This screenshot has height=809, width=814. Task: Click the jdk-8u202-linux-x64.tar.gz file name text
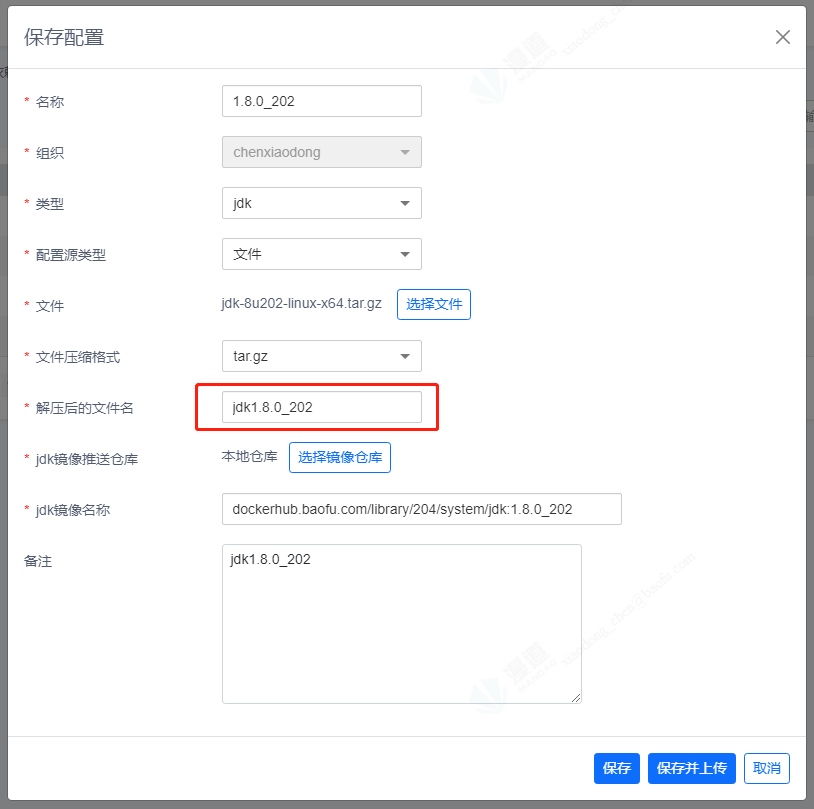[302, 304]
